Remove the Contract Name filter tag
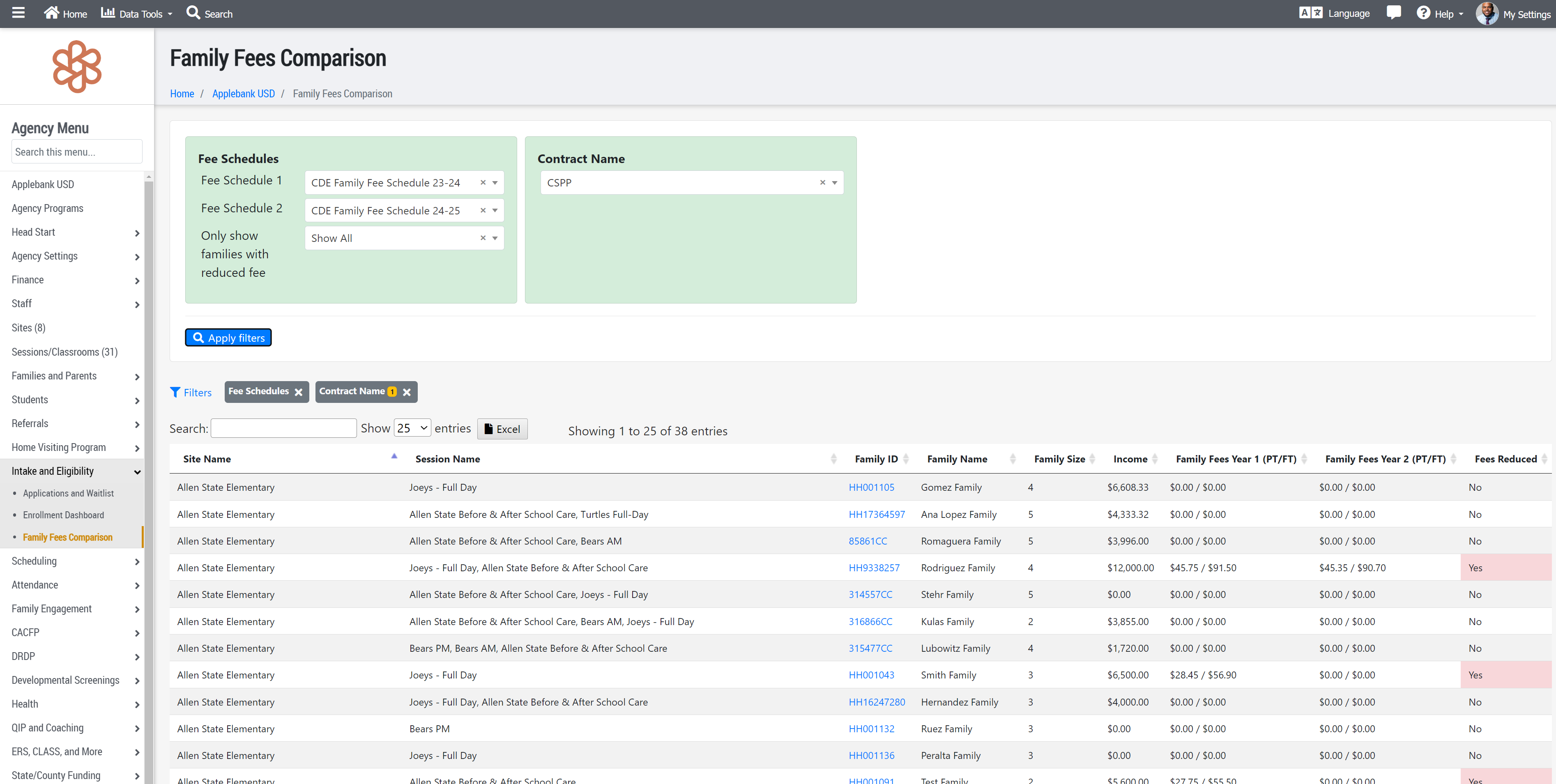This screenshot has width=1556, height=784. tap(407, 392)
